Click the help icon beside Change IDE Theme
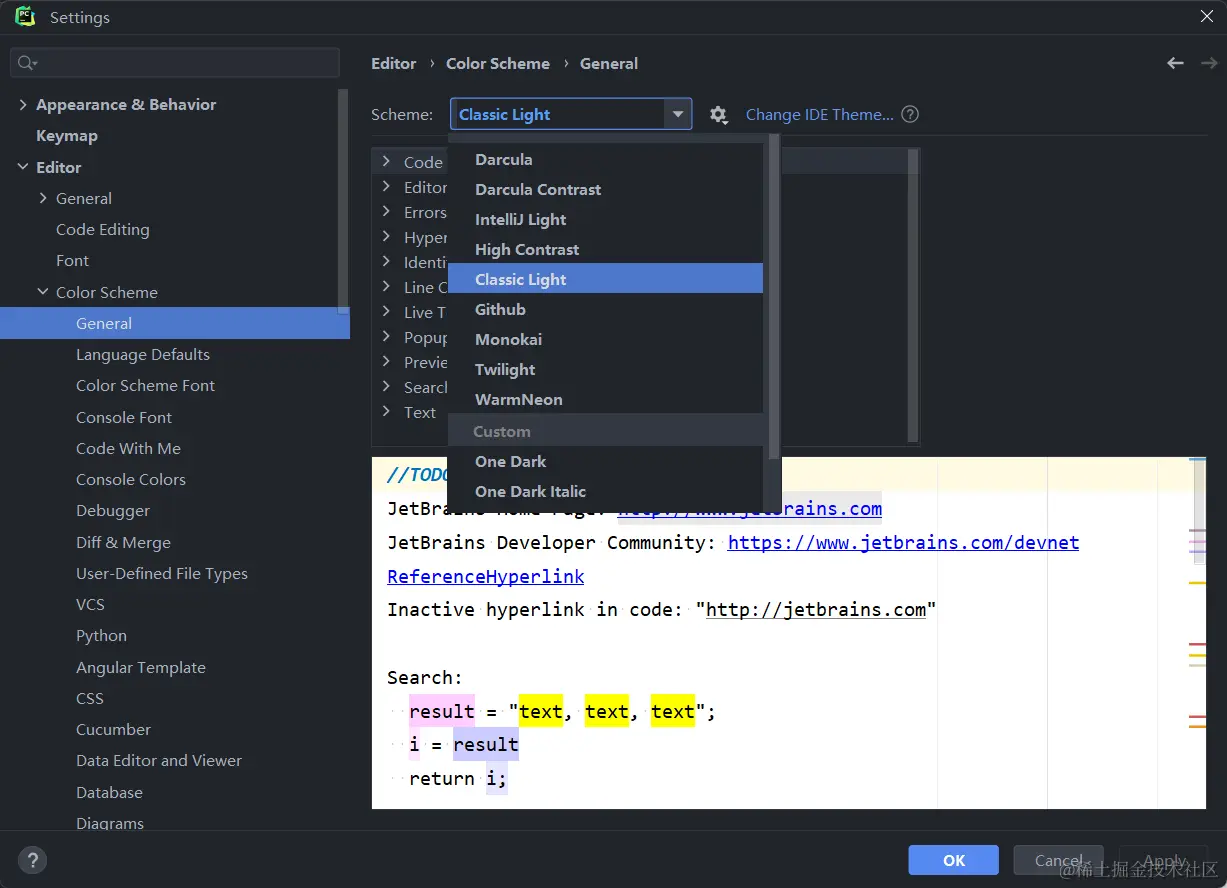This screenshot has width=1227, height=888. pos(909,114)
